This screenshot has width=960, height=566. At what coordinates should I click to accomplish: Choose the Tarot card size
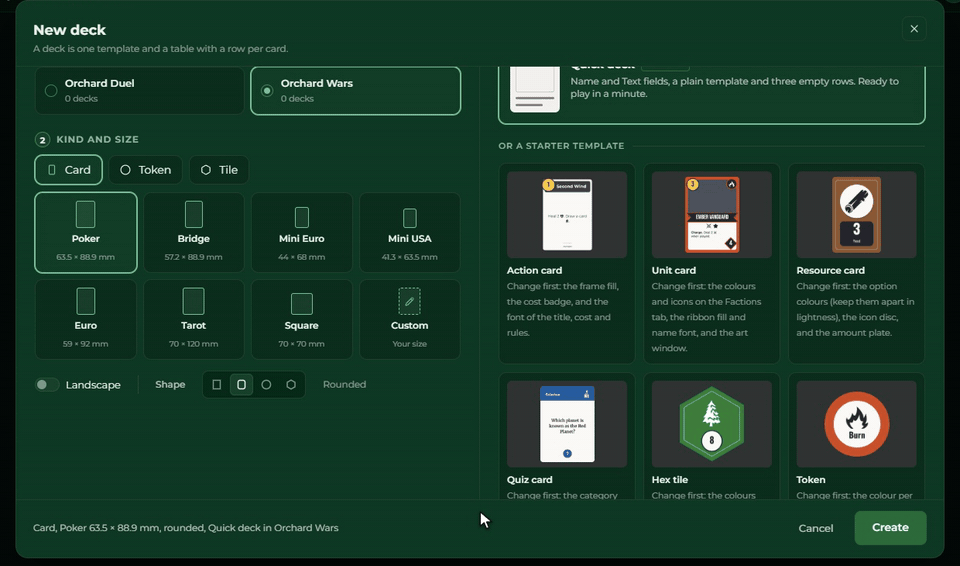(x=193, y=319)
